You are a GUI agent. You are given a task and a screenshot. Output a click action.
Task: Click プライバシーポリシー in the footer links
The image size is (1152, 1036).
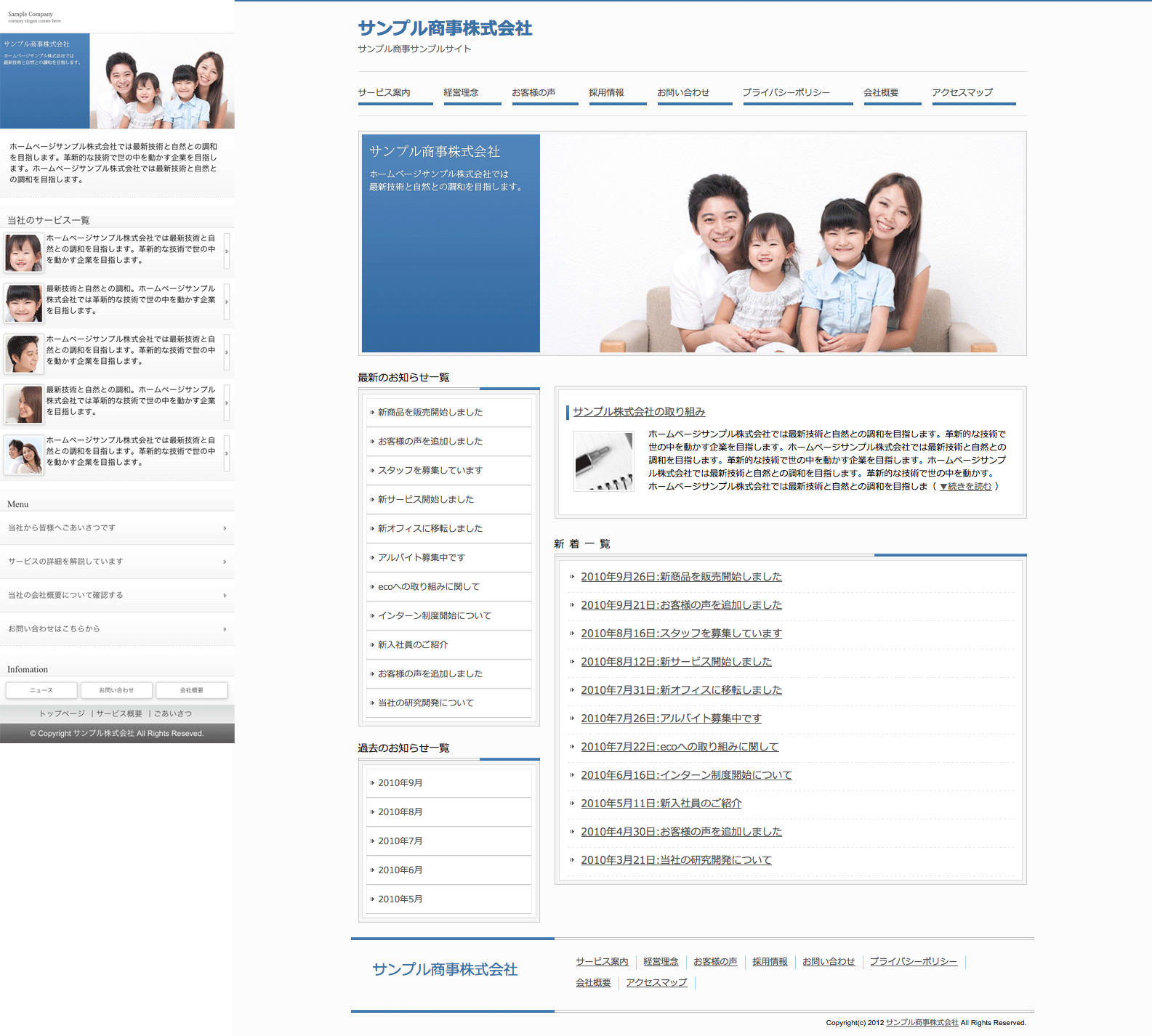(914, 962)
